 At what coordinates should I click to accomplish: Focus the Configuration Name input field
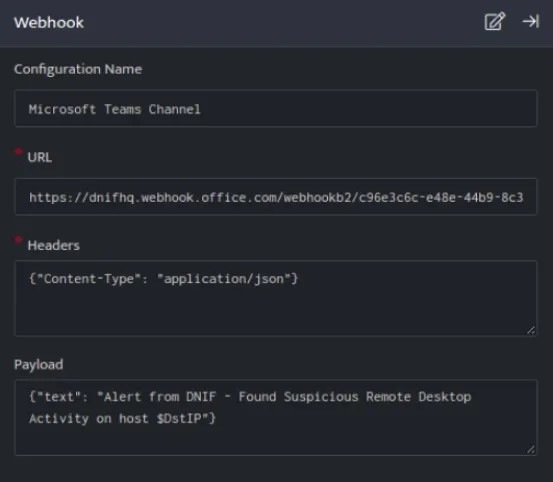(x=276, y=109)
